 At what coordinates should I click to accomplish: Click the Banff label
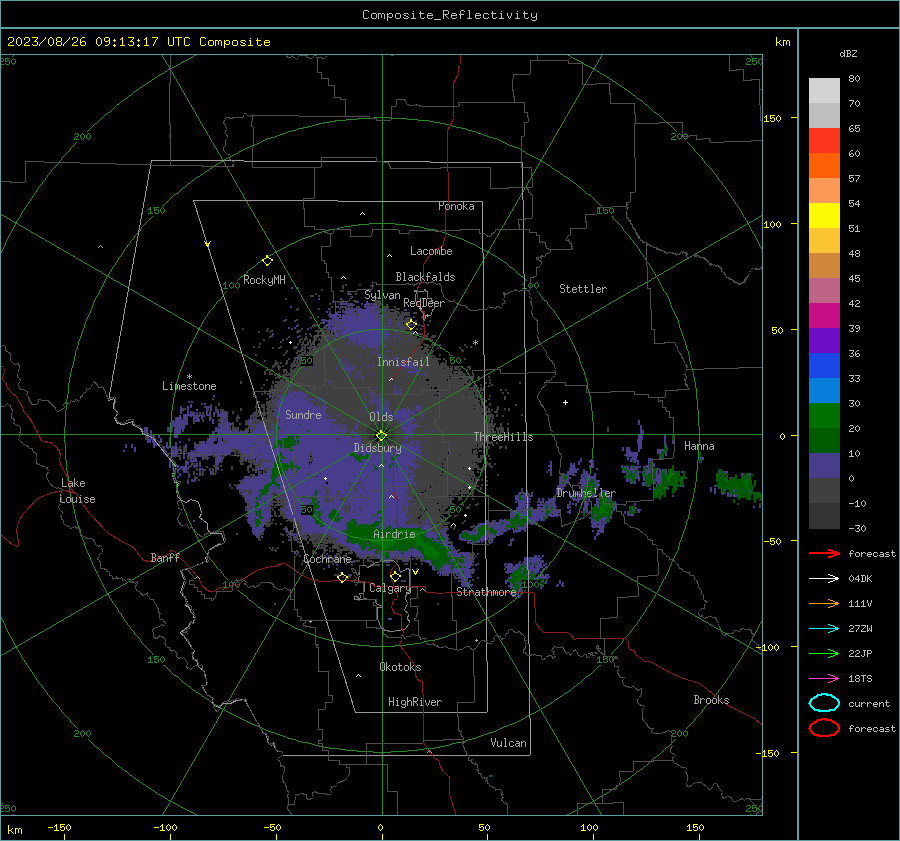coord(165,557)
